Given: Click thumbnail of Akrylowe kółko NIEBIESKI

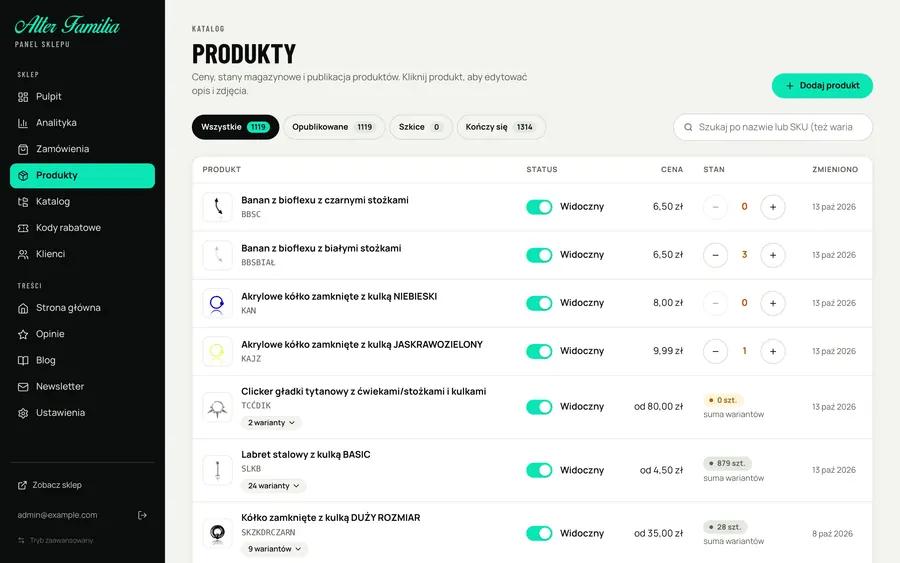Looking at the screenshot, I should coord(217,303).
